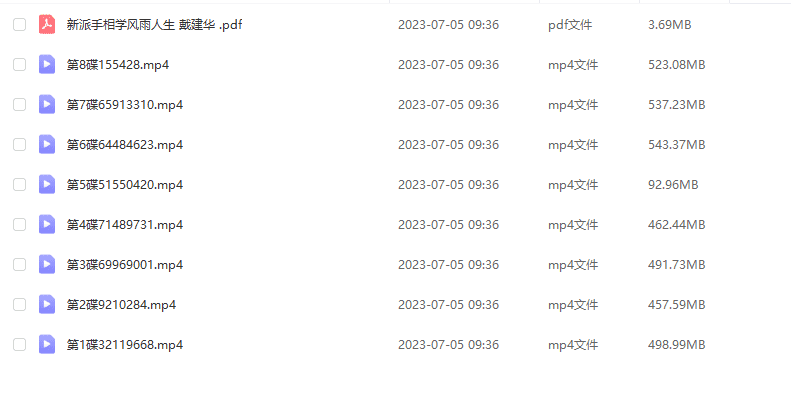Open file 新派手相学风雨人生 戴建华 .pdf

[154, 25]
